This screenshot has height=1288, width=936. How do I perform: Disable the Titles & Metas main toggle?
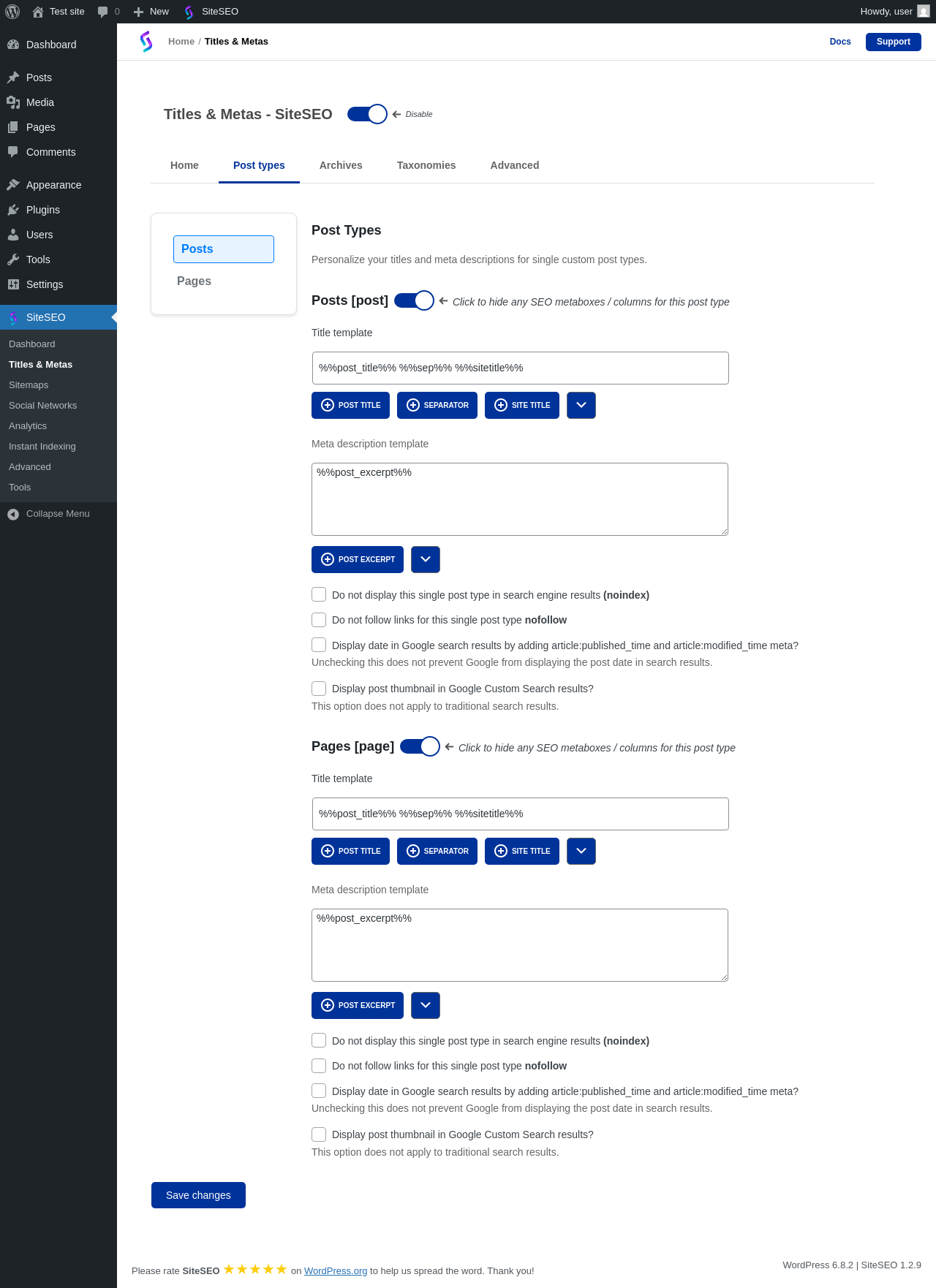pos(367,114)
